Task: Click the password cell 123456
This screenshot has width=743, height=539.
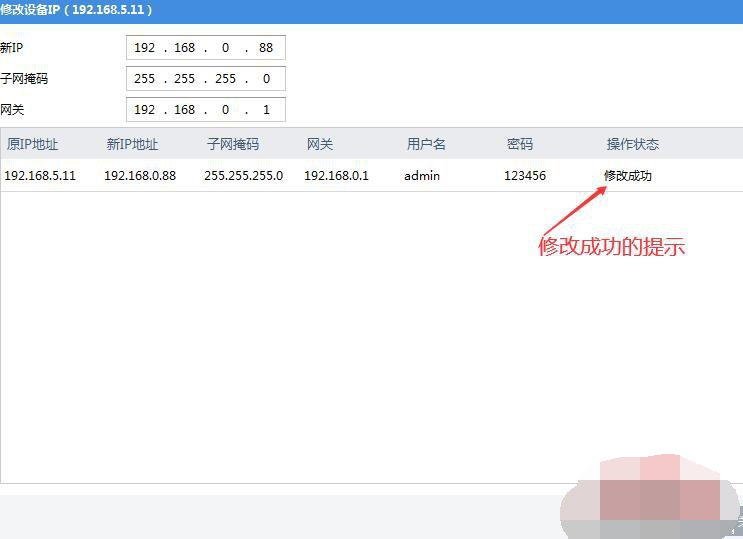Action: [x=525, y=176]
